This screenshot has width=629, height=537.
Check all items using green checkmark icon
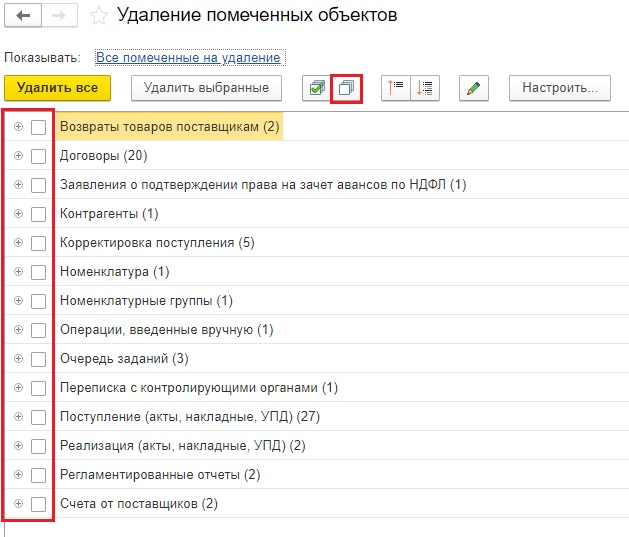316,88
